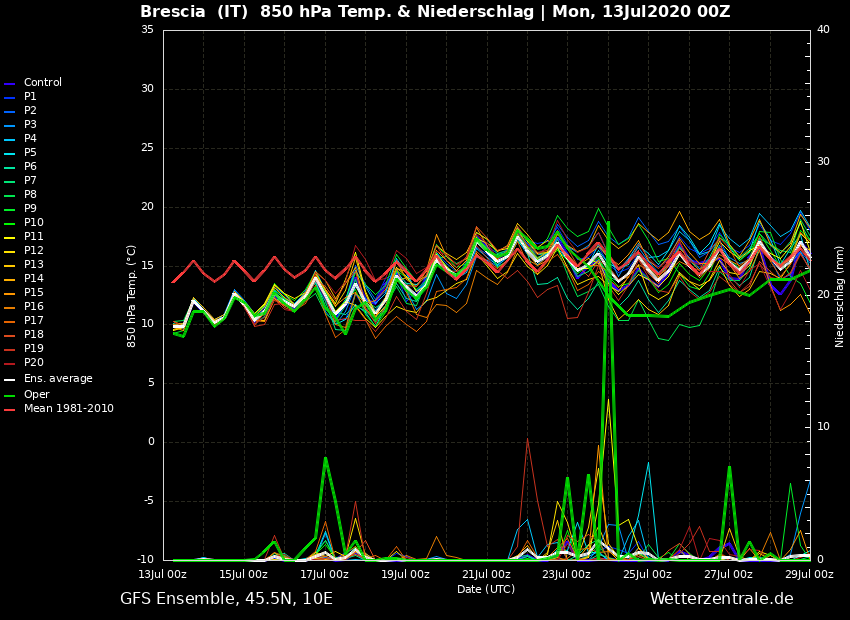Select the "Ens. average" legend label
This screenshot has height=620, width=850.
coord(58,379)
